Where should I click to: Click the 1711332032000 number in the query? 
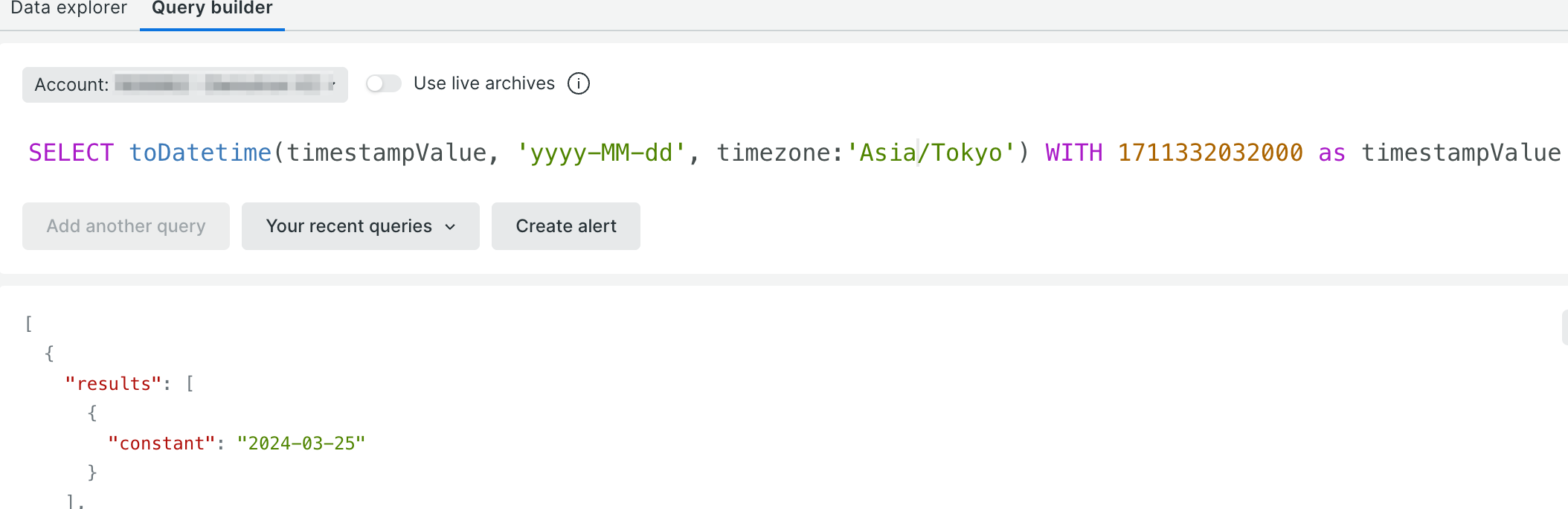[1210, 153]
